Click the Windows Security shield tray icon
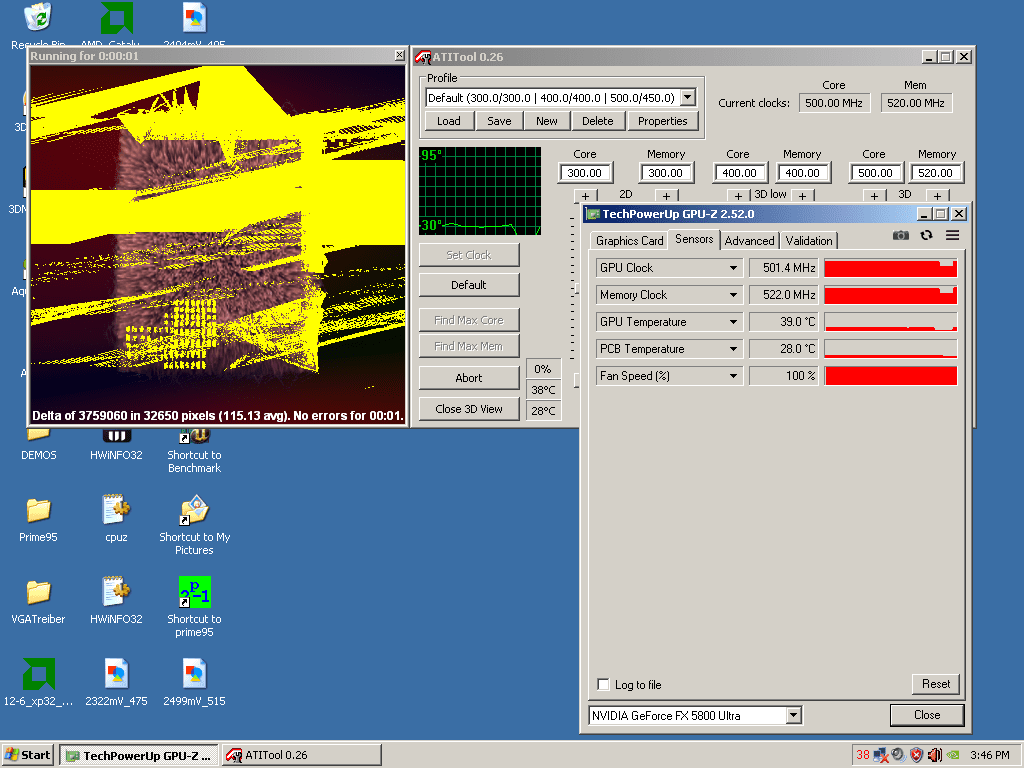Viewport: 1024px width, 768px height. coord(916,755)
